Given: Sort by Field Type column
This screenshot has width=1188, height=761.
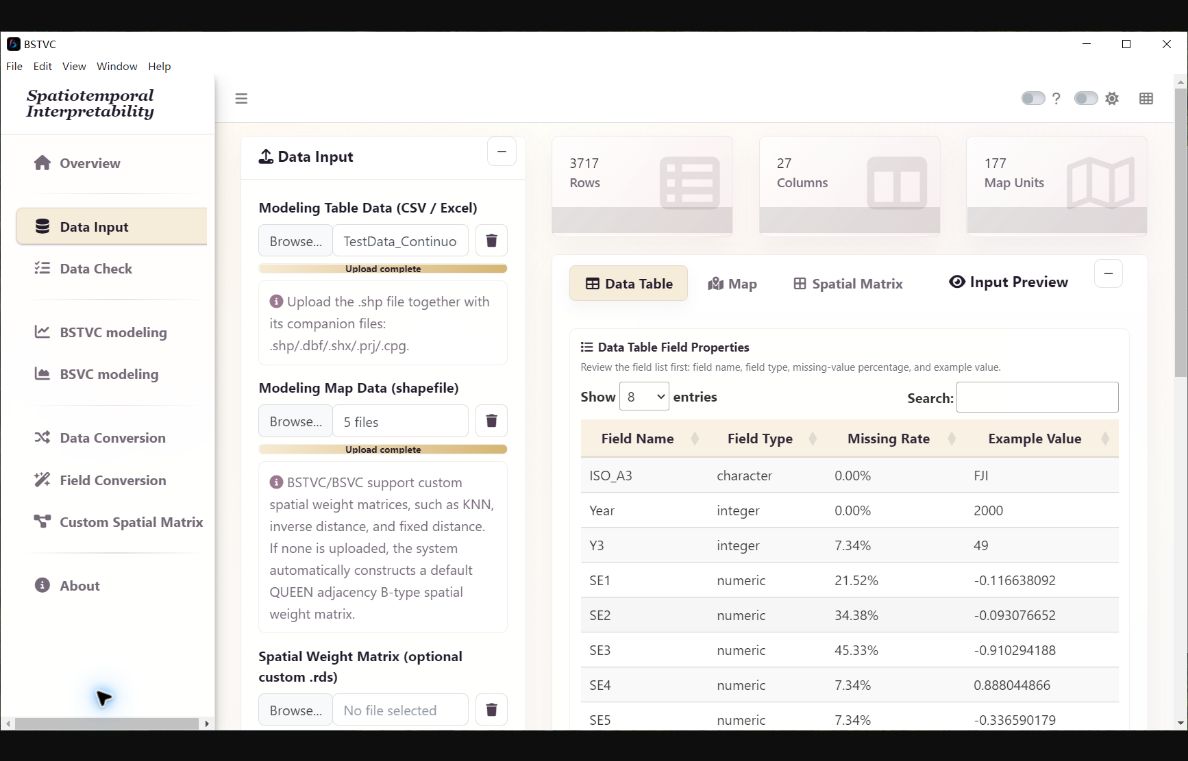Looking at the screenshot, I should 767,438.
